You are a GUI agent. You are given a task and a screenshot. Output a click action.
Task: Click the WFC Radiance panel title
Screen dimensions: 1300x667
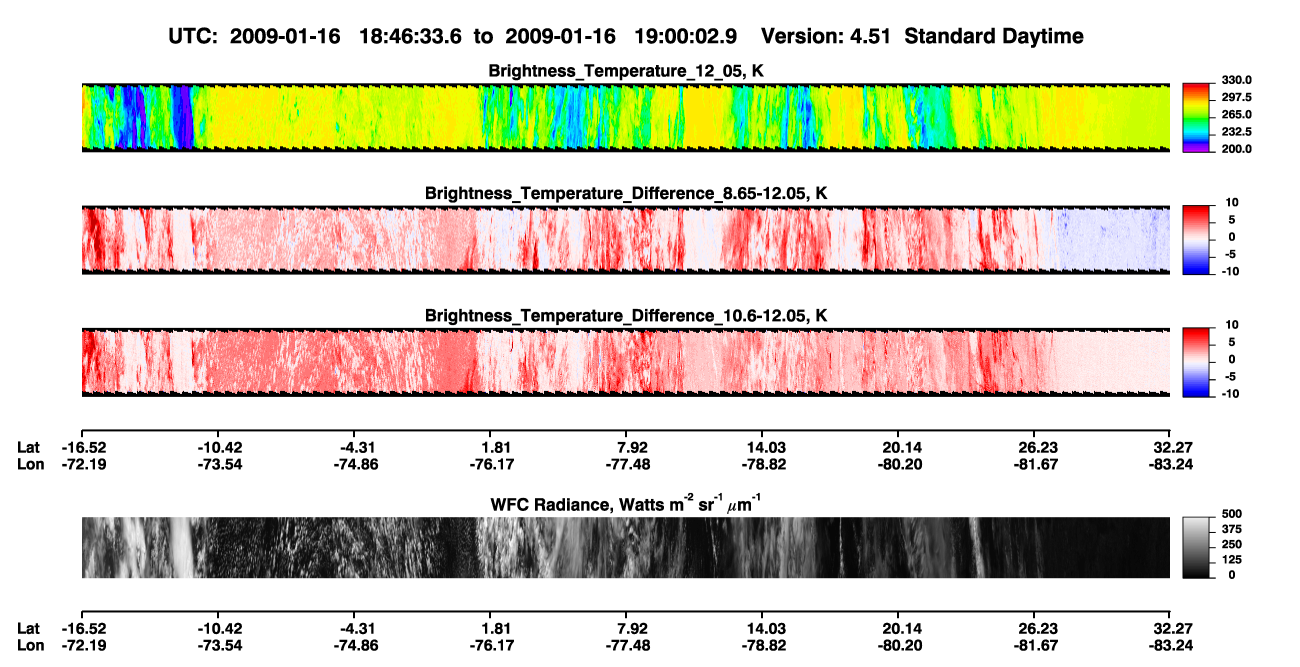(x=627, y=506)
